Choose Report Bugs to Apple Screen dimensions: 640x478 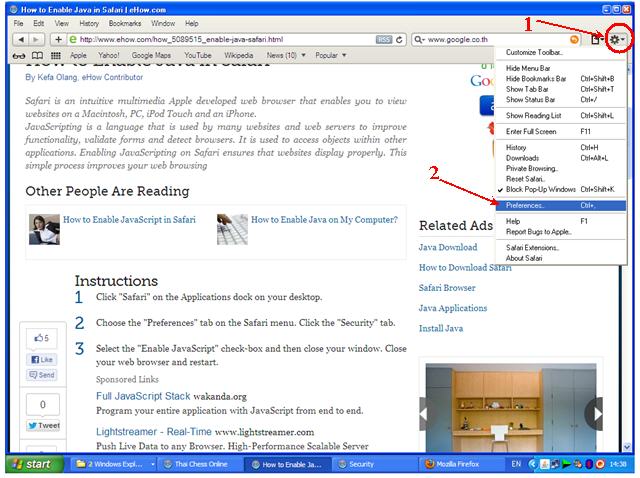click(561, 232)
